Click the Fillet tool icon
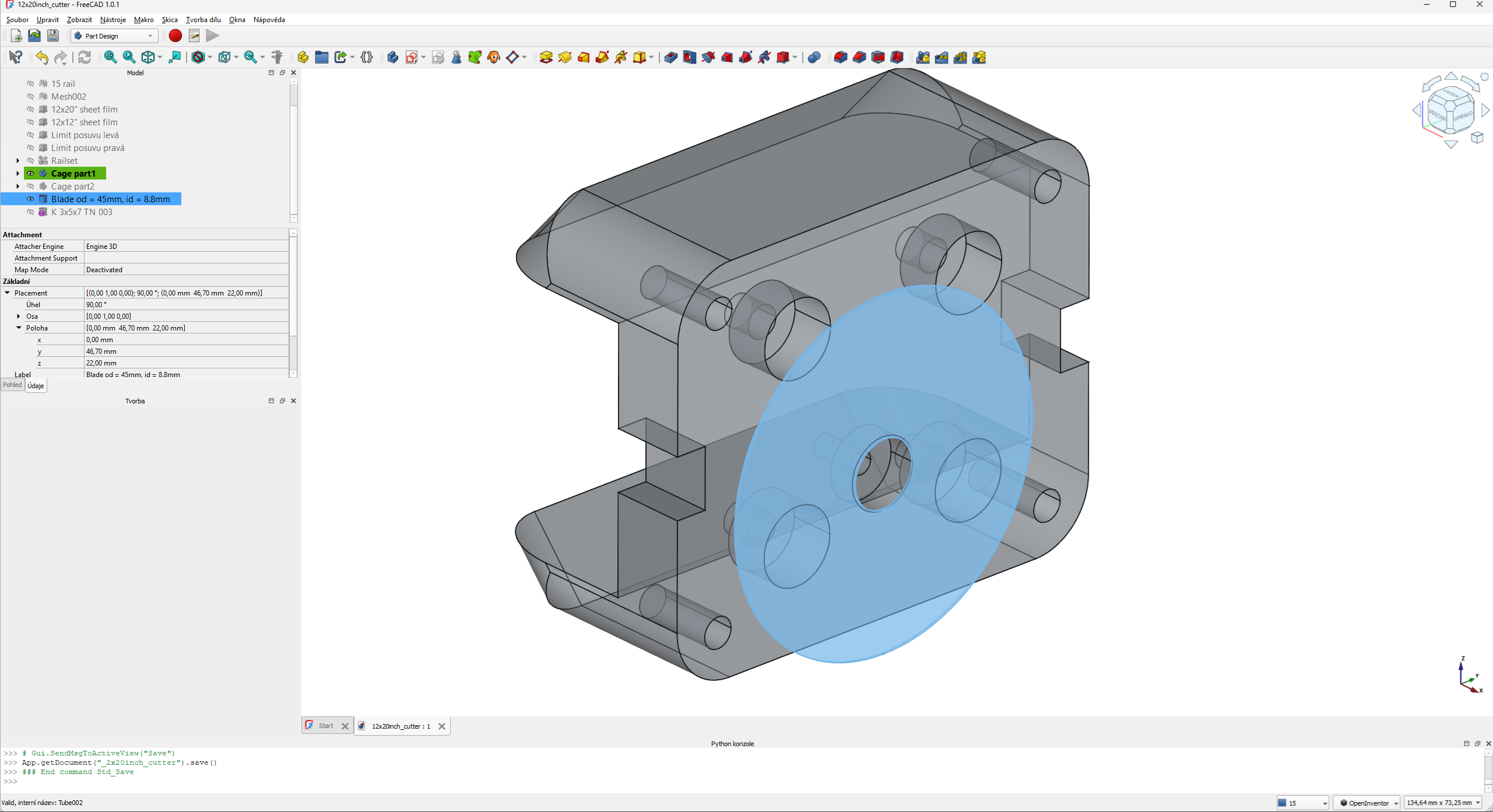Screen dimensions: 1493x812 840,57
